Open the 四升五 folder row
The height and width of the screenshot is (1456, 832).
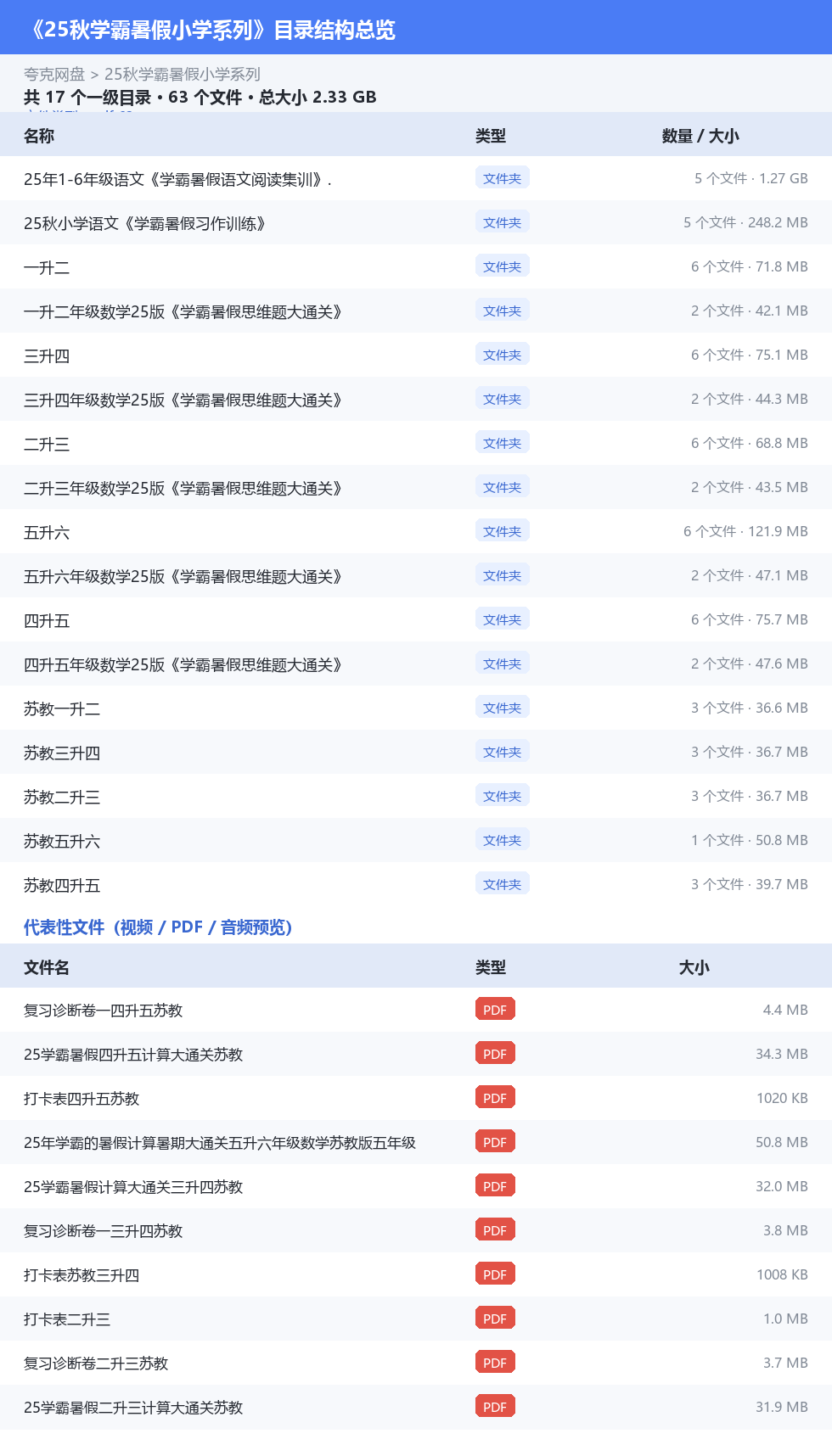pos(416,620)
